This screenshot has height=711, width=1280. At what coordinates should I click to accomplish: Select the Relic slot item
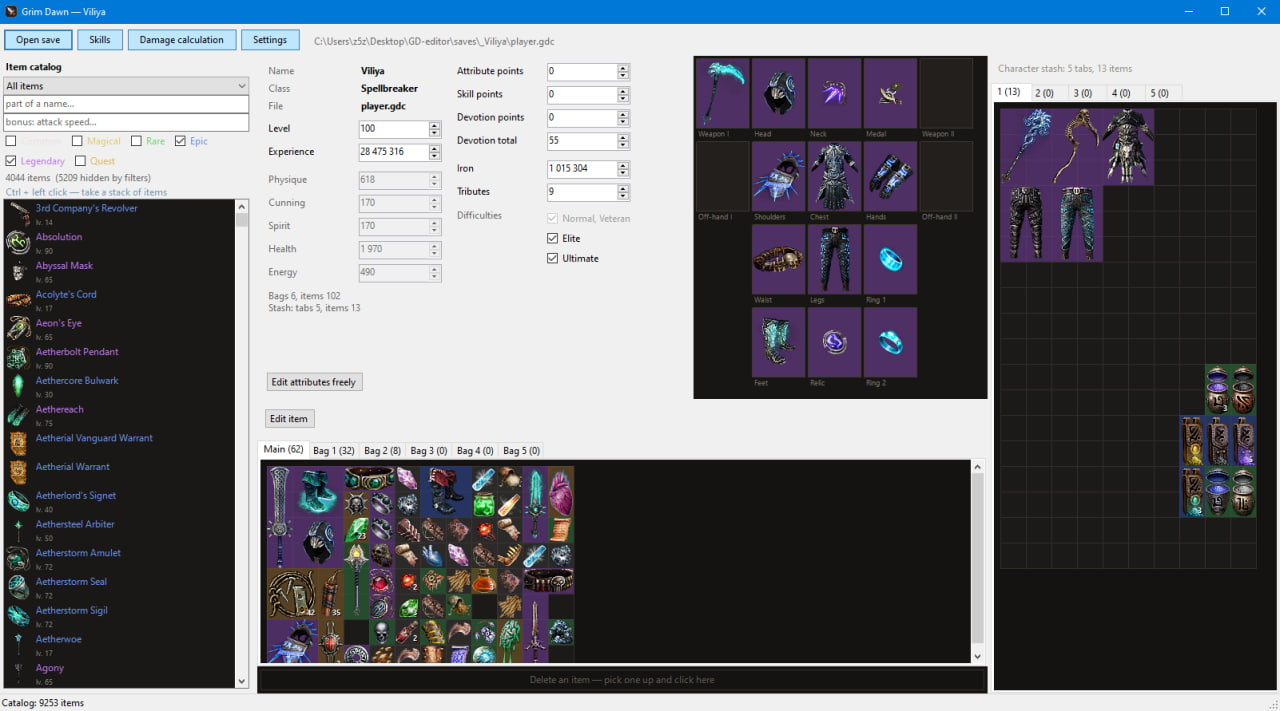[834, 342]
